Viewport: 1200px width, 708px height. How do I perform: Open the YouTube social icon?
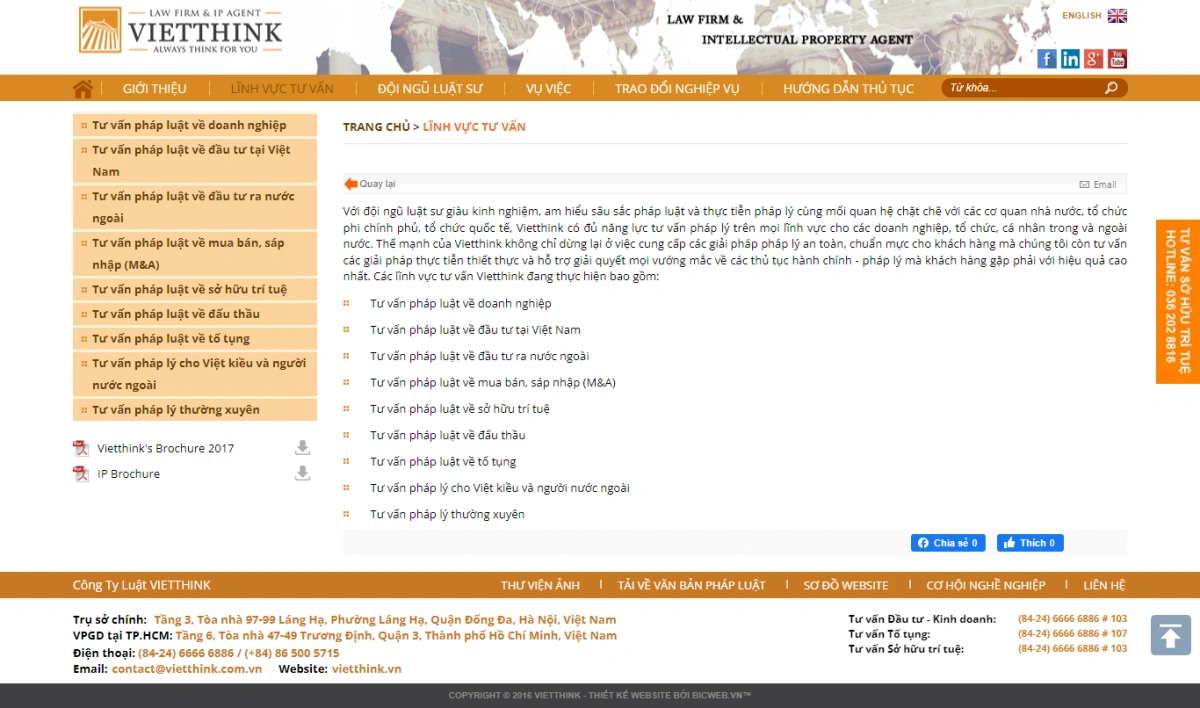pyautogui.click(x=1118, y=59)
